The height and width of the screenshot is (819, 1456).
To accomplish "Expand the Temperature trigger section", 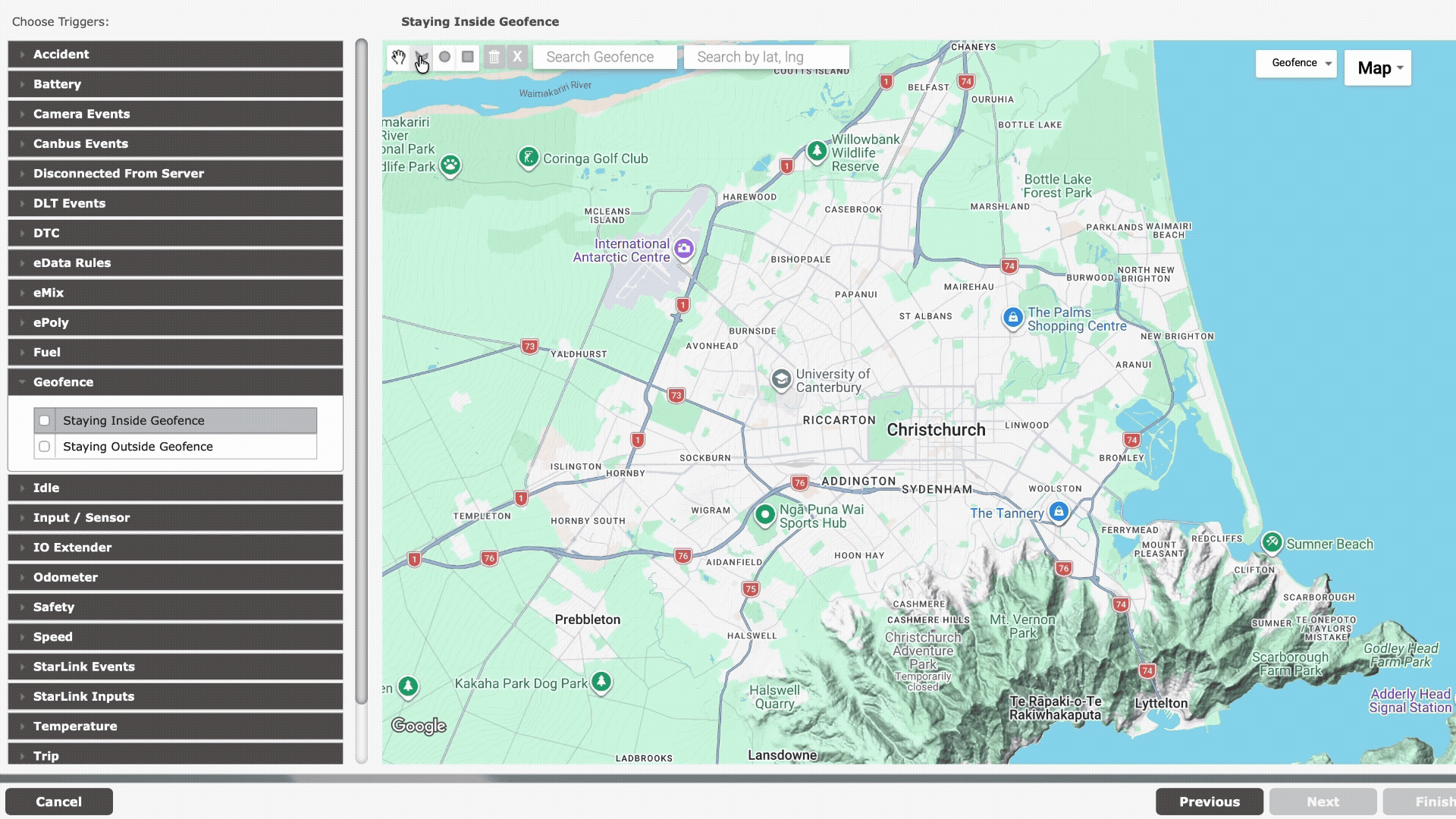I will click(x=175, y=726).
